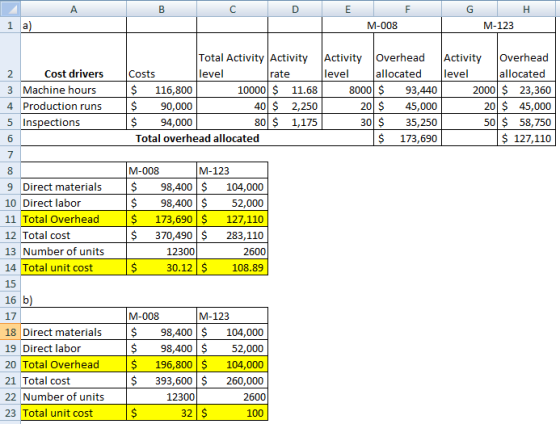Select column H header
Screen dimensions: 560x424
point(526,9)
